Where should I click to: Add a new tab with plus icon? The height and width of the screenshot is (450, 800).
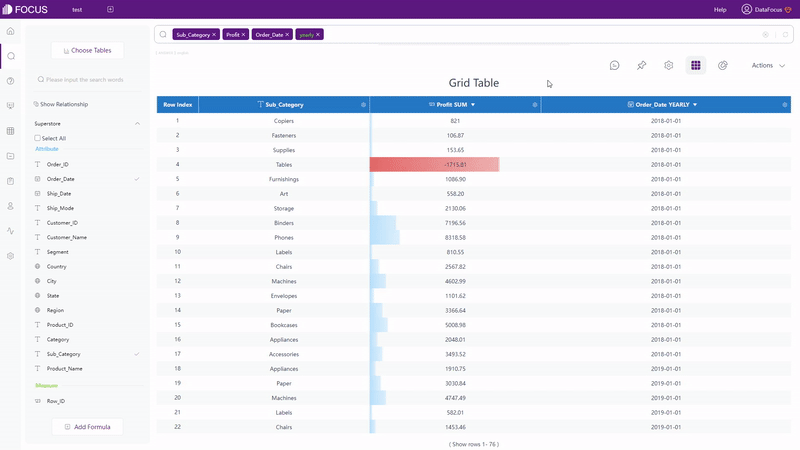pos(110,9)
